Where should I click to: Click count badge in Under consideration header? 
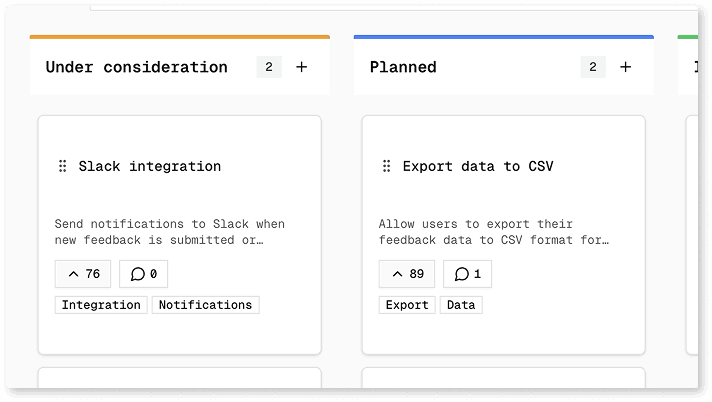point(268,67)
